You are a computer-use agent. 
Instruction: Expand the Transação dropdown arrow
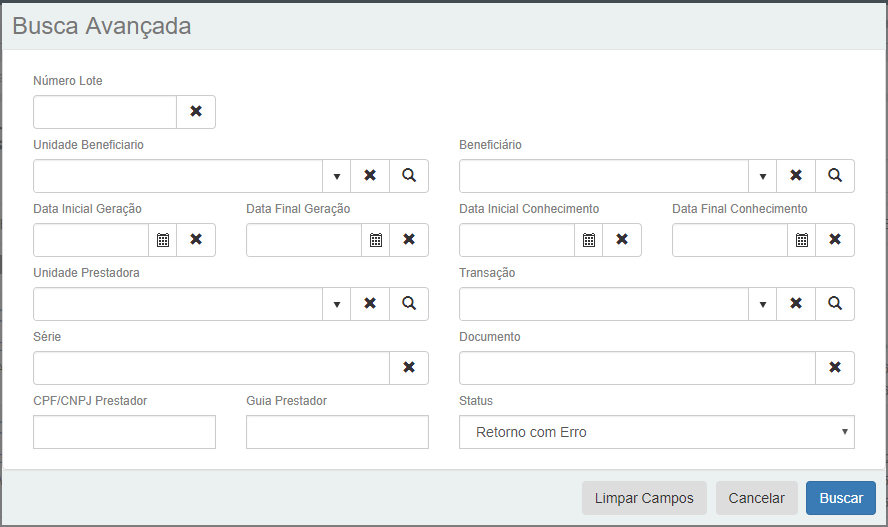(x=763, y=304)
